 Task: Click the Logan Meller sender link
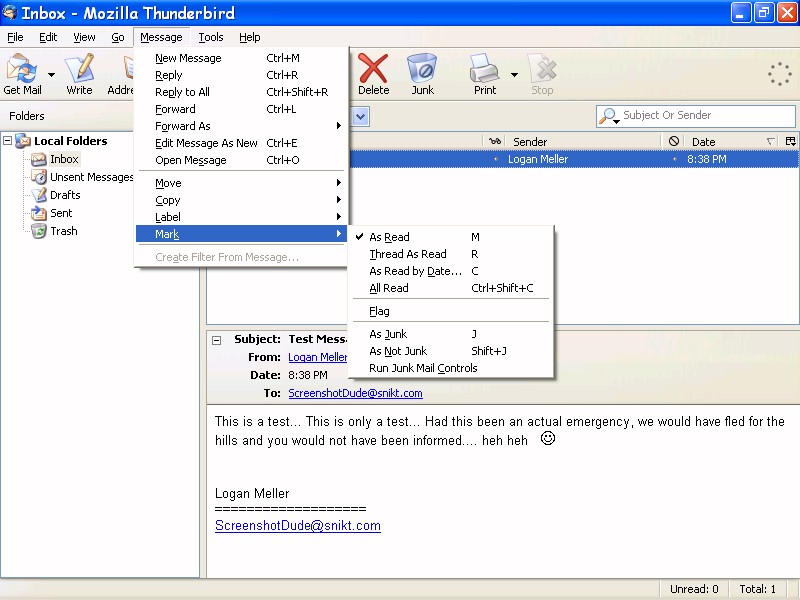click(318, 357)
